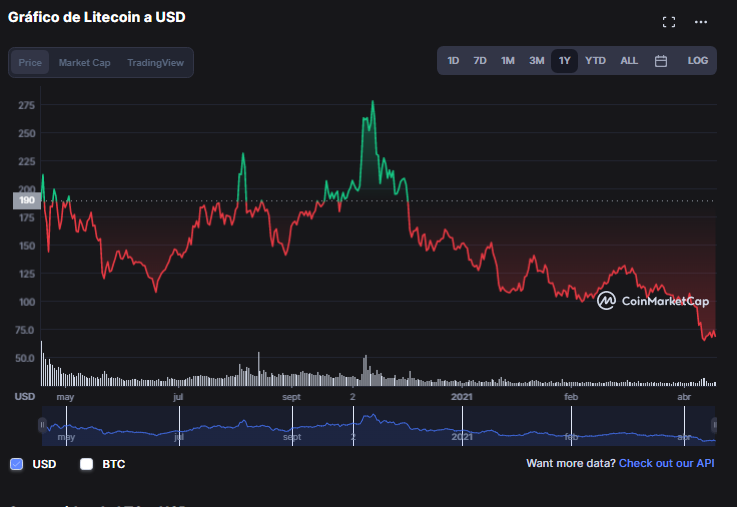Click the 'feb' label on the time axis

[571, 397]
